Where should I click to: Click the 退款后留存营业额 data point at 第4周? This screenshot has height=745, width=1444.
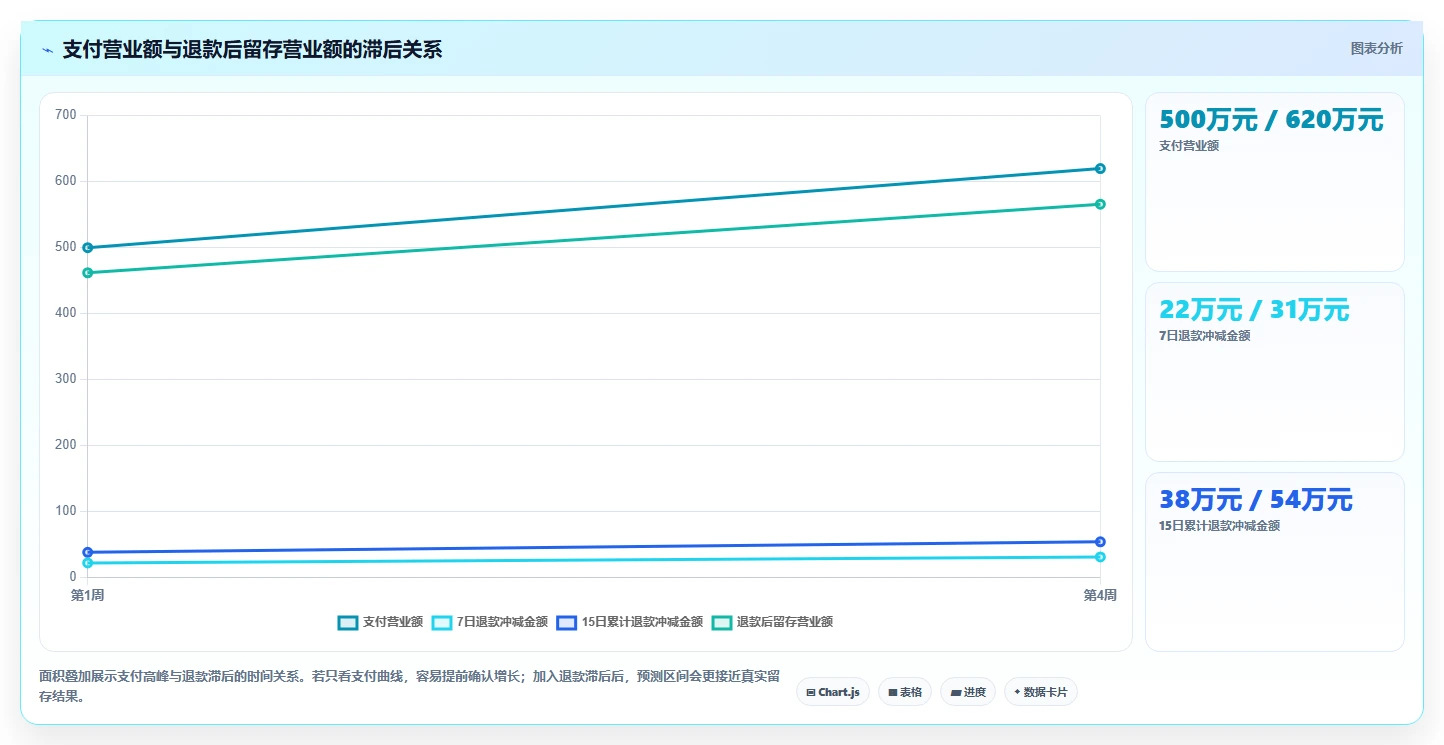click(x=1100, y=205)
